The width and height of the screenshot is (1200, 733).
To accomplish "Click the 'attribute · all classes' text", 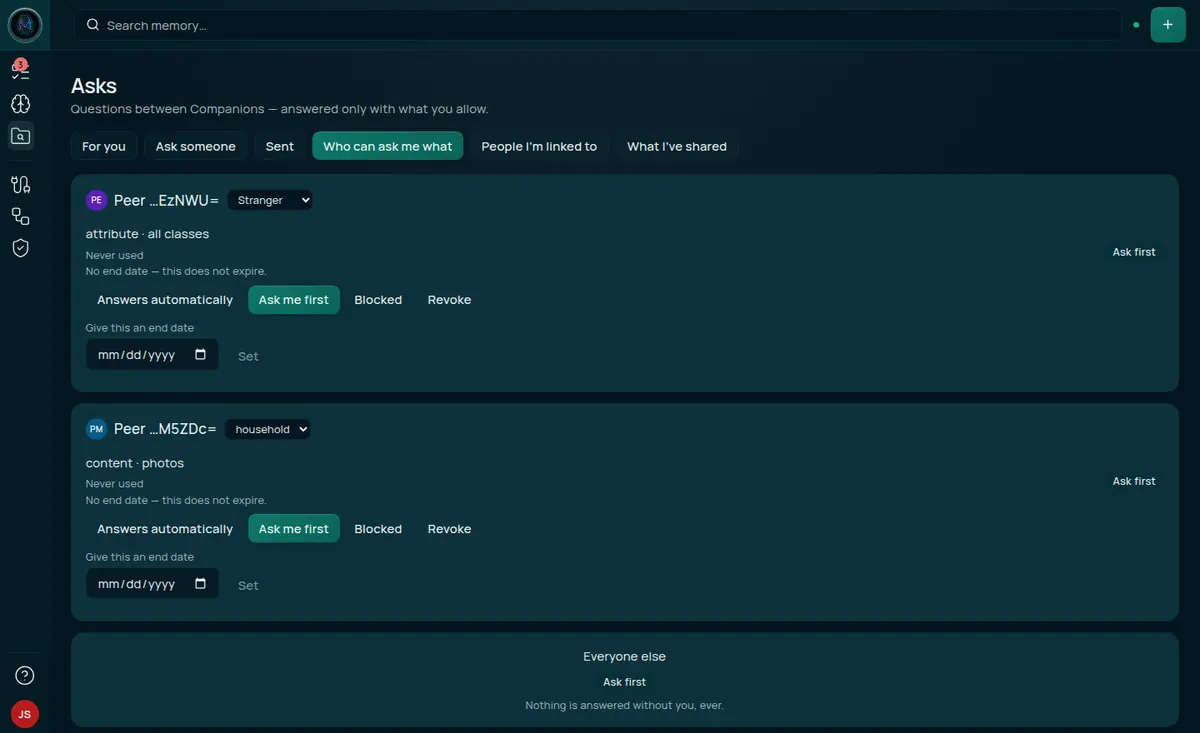I will [x=147, y=234].
